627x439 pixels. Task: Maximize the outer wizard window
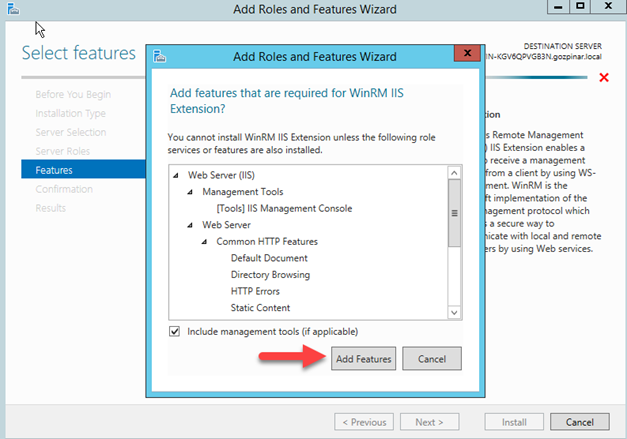pyautogui.click(x=580, y=7)
